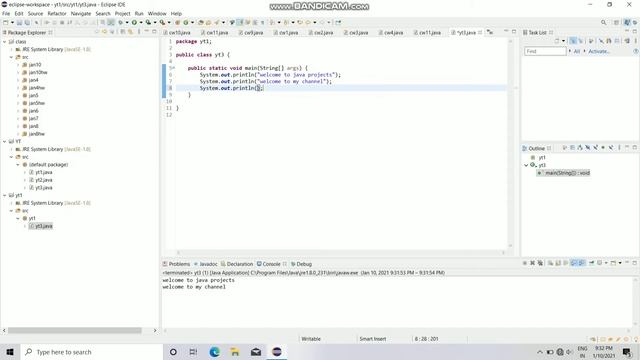Open the Javadoc tab
640x360 pixels.
pos(206,264)
